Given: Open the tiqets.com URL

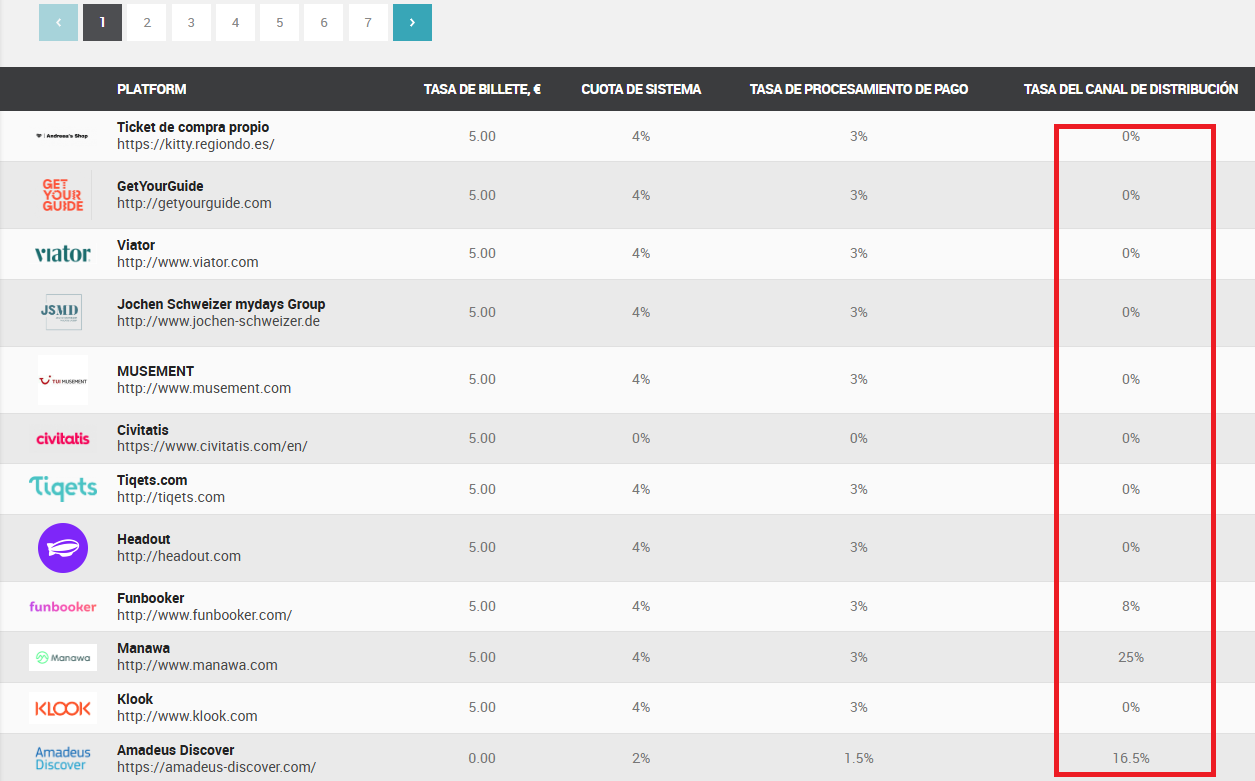Looking at the screenshot, I should click(x=171, y=497).
